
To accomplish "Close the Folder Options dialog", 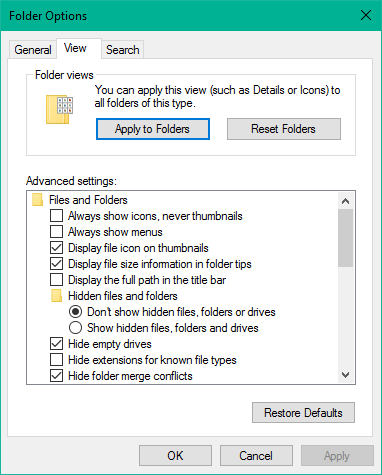I will coord(366,15).
